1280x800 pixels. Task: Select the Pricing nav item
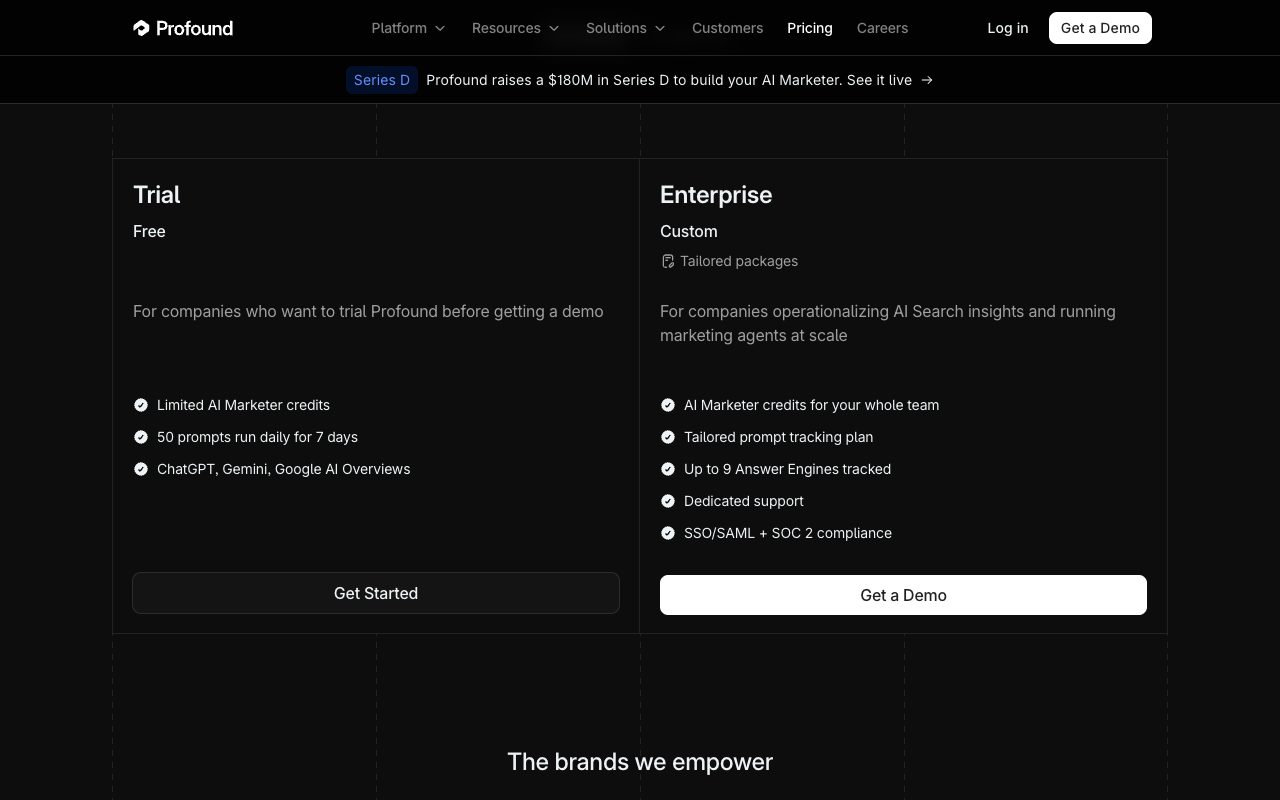point(810,28)
